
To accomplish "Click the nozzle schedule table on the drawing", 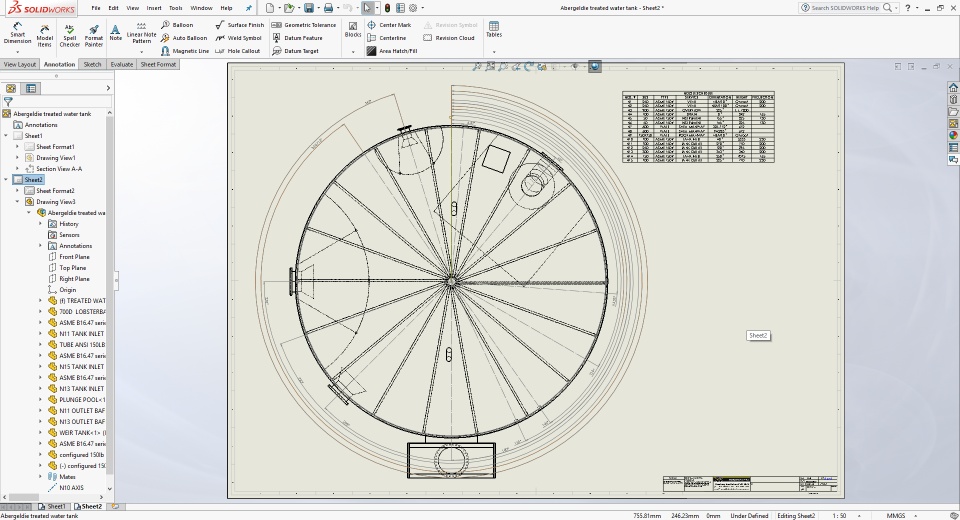I will 698,127.
